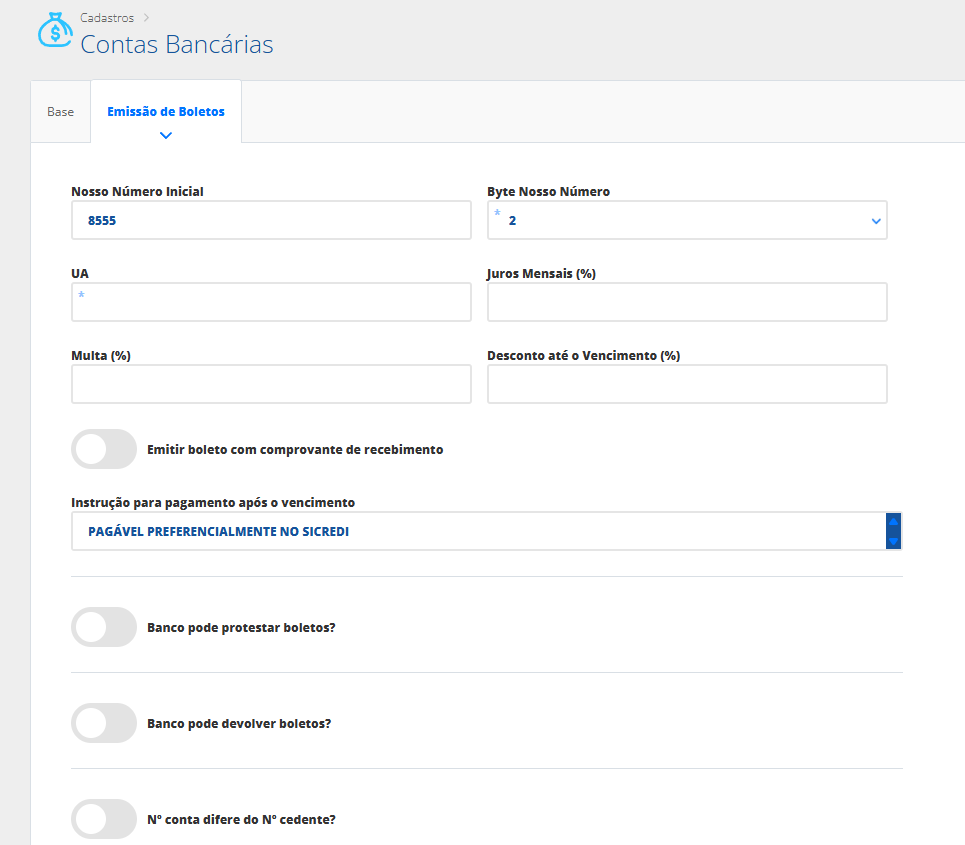Open the Byte Nosso Número dropdown
This screenshot has height=845, width=965.
(686, 220)
